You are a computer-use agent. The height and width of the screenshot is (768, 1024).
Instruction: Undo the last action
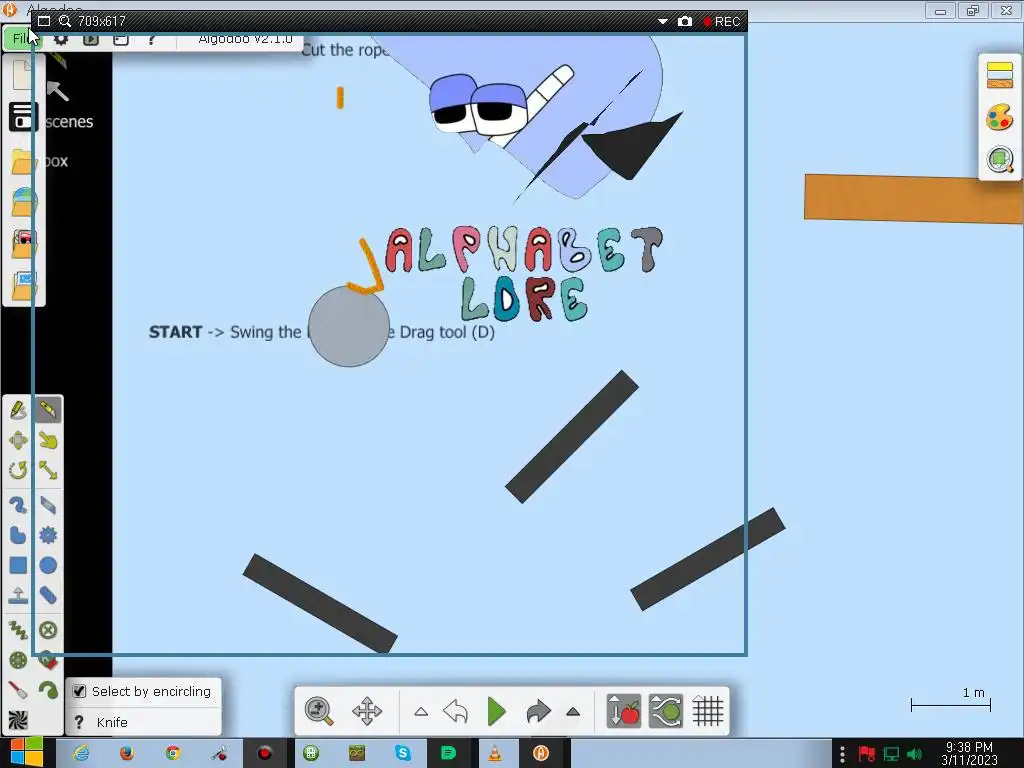pos(455,711)
